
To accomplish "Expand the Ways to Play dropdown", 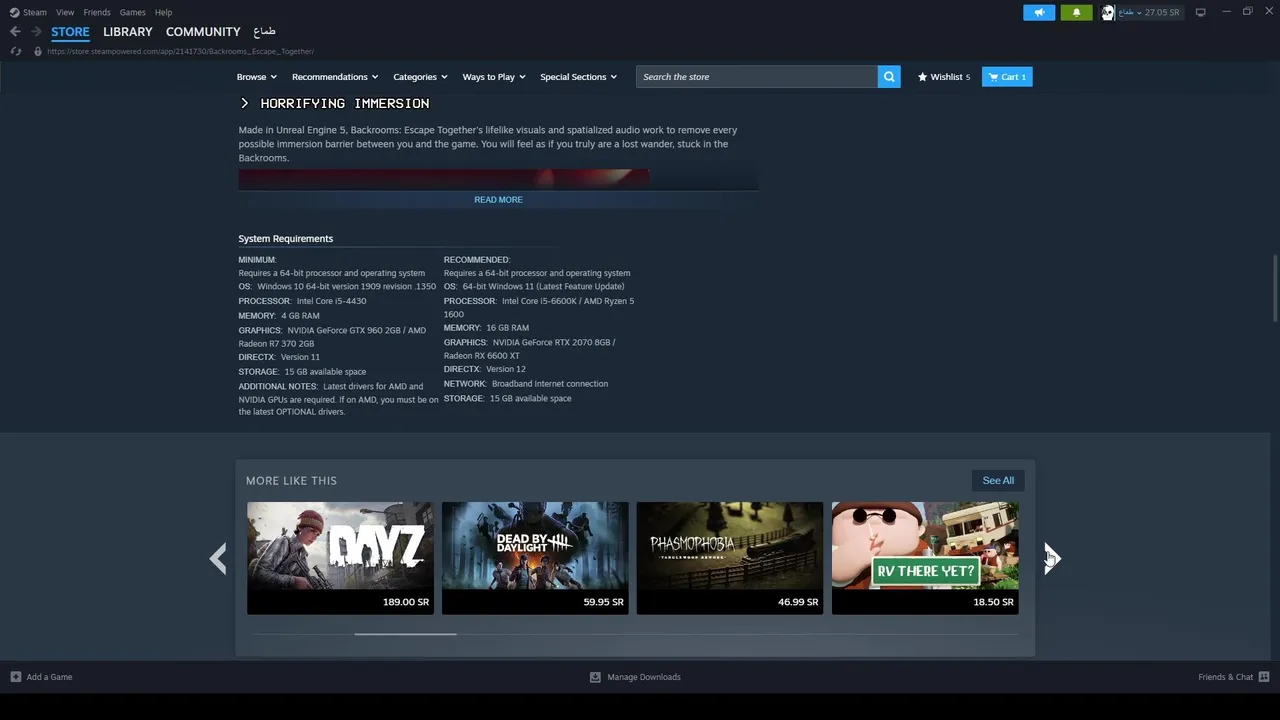I will (494, 77).
